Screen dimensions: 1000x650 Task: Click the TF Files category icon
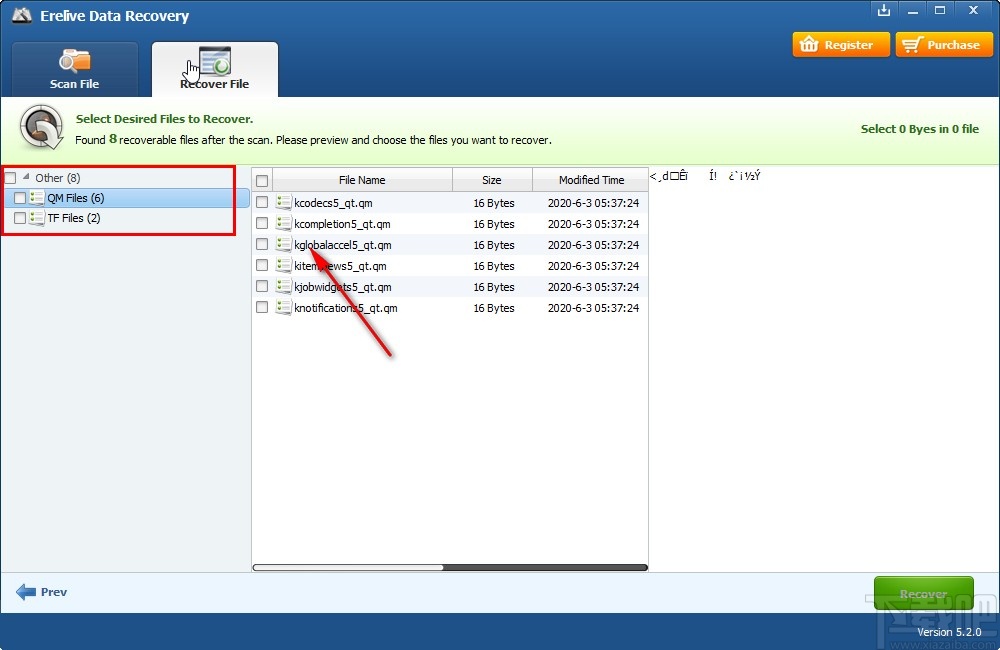[x=37, y=218]
